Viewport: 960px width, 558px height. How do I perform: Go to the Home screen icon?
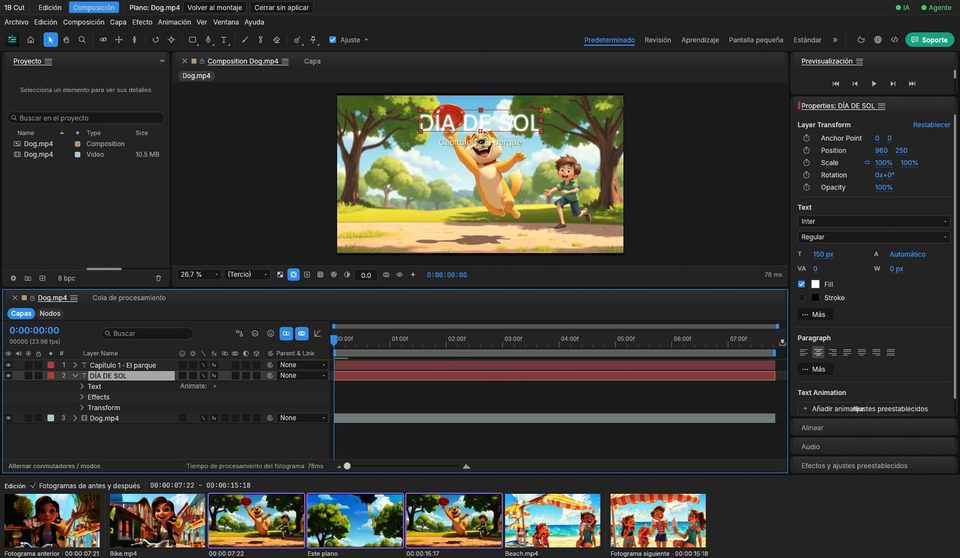[31, 40]
